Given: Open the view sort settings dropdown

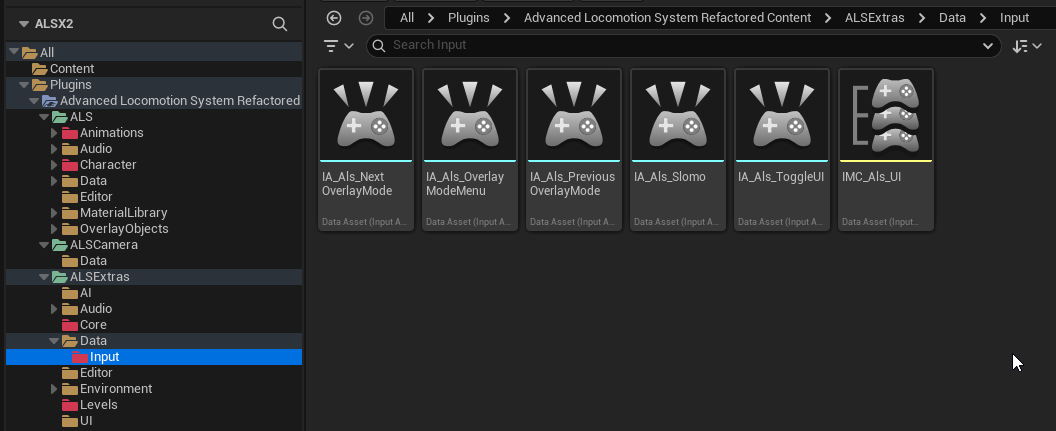Looking at the screenshot, I should coord(1027,46).
